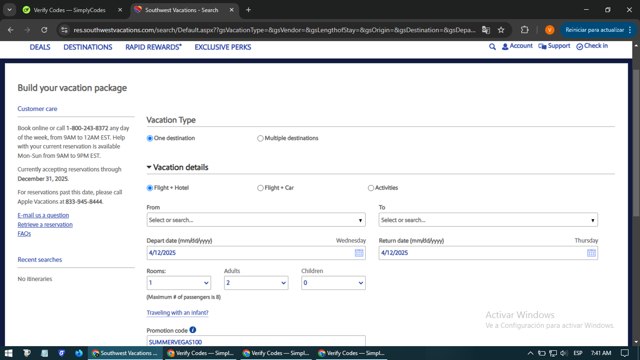Image resolution: width=640 pixels, height=360 pixels.
Task: Open the notifications center icon
Action: pyautogui.click(x=624, y=353)
